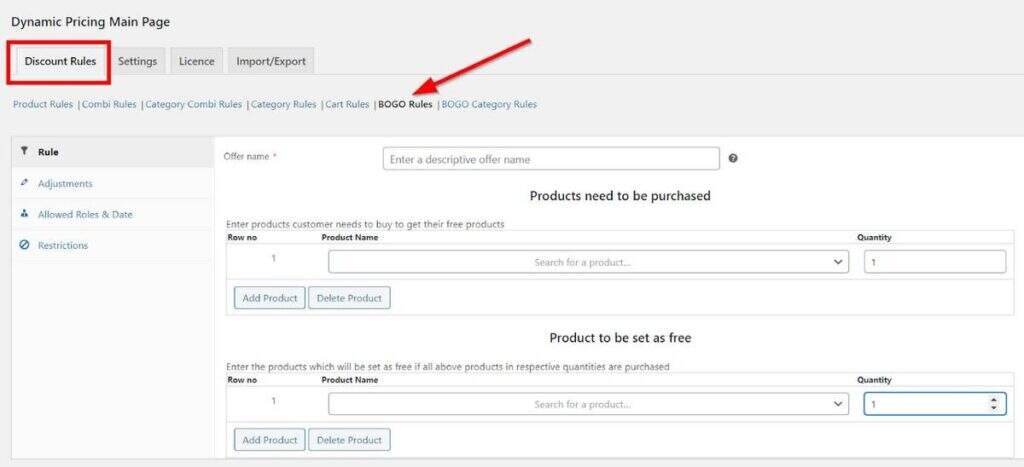
Task: Select the Discount Rules tab
Action: pyautogui.click(x=60, y=61)
